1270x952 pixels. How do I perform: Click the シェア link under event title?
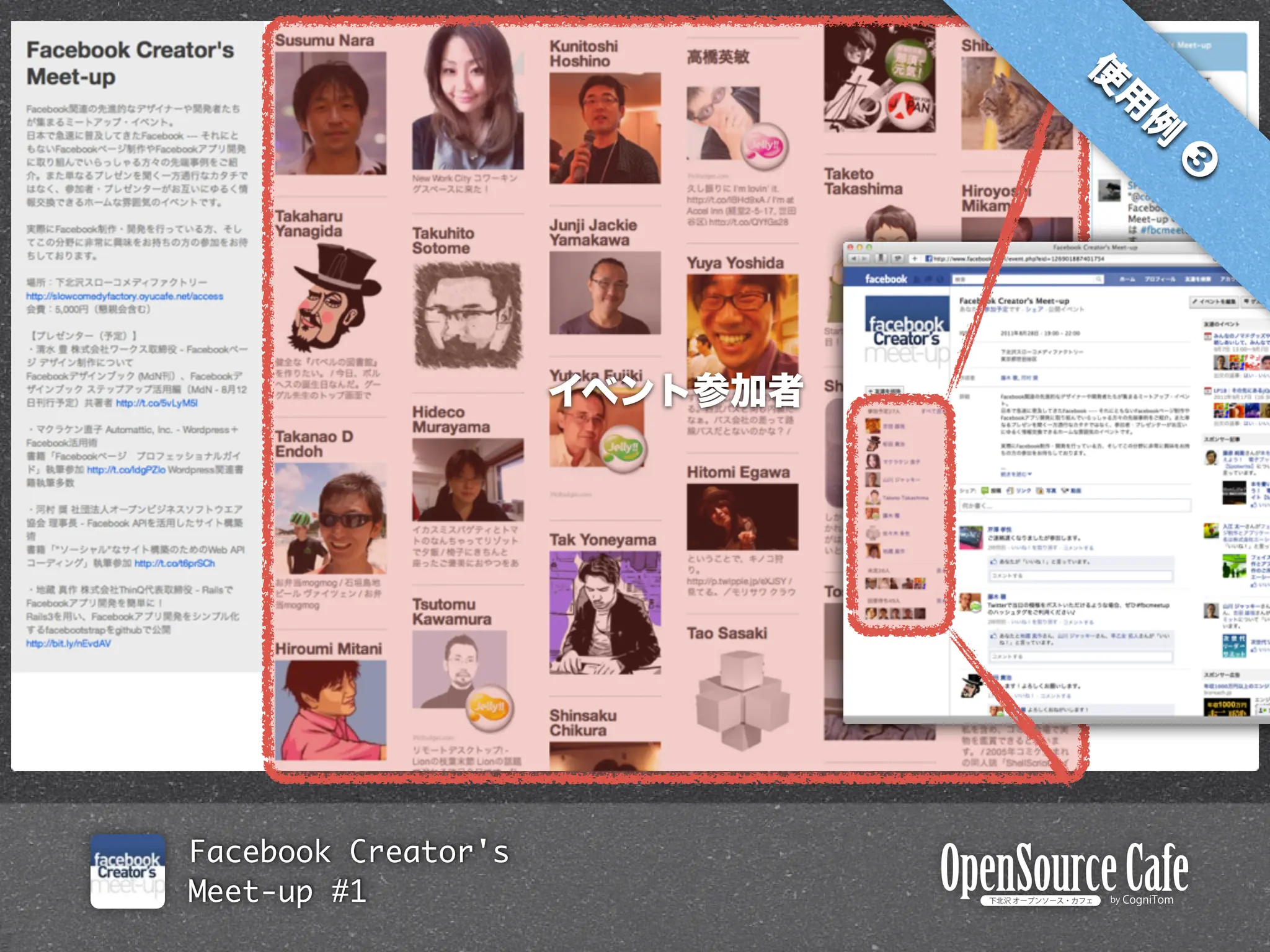[1034, 309]
